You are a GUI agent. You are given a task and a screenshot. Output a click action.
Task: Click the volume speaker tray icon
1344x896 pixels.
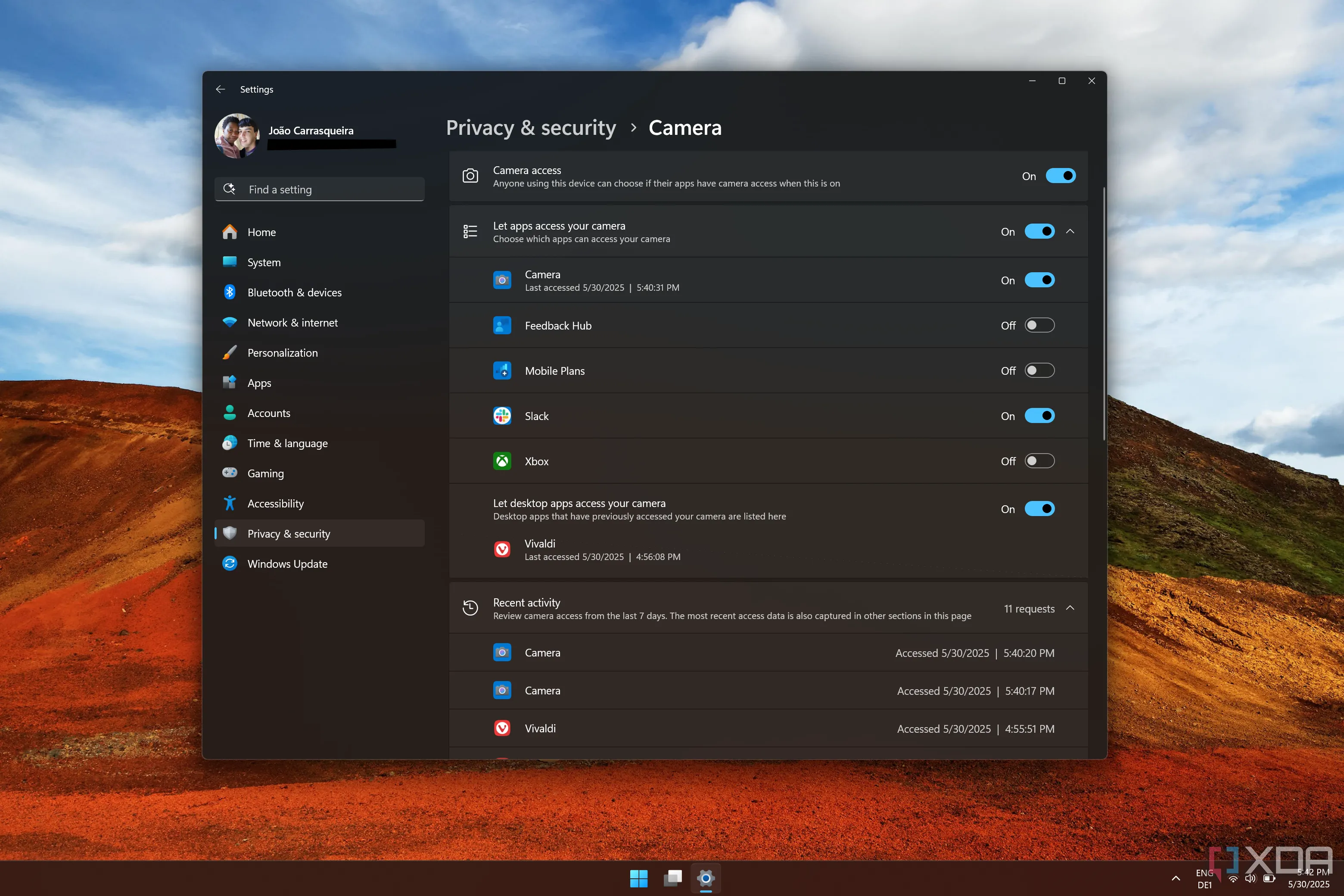(1250, 878)
